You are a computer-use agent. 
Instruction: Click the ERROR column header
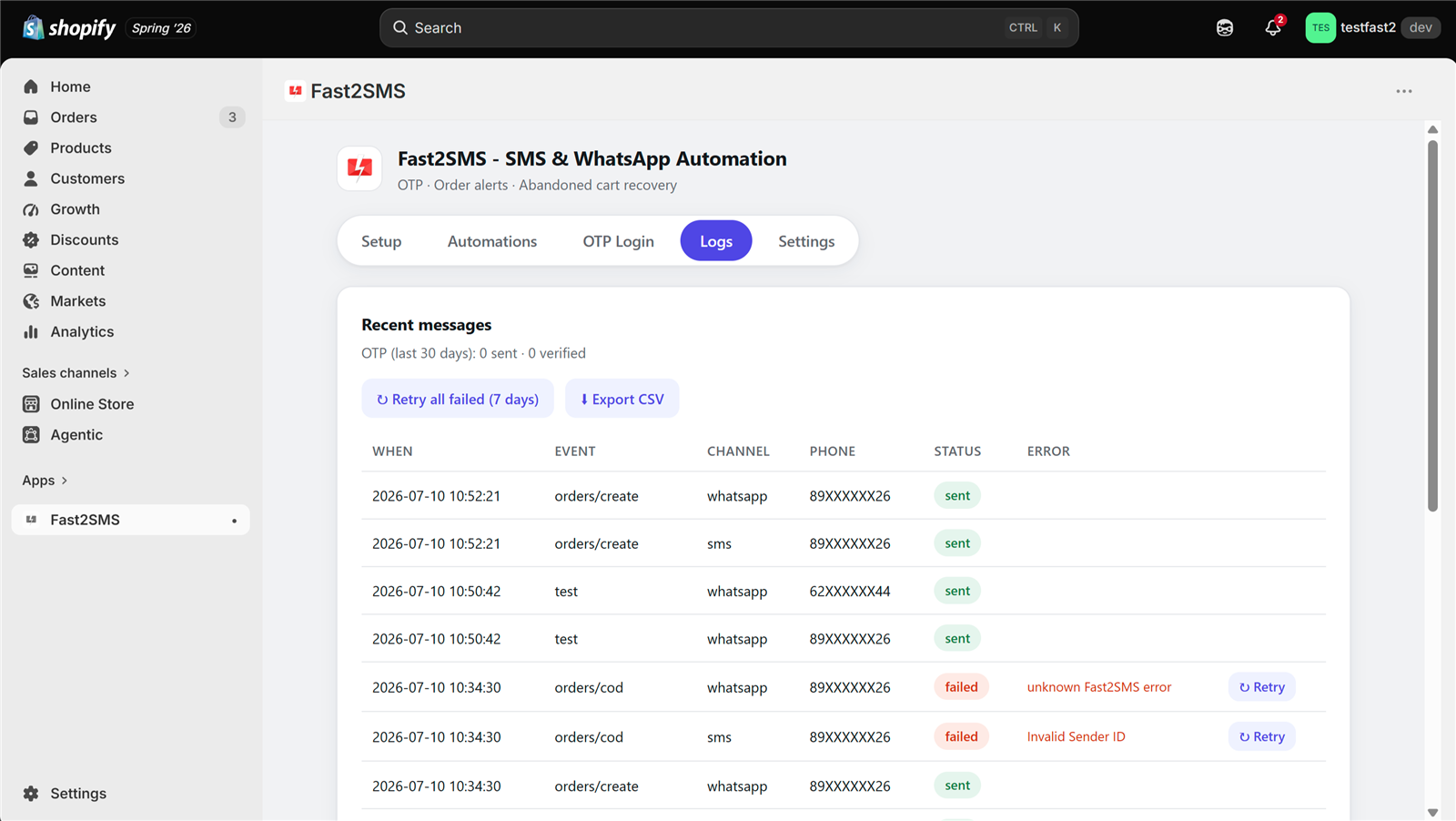(x=1048, y=451)
